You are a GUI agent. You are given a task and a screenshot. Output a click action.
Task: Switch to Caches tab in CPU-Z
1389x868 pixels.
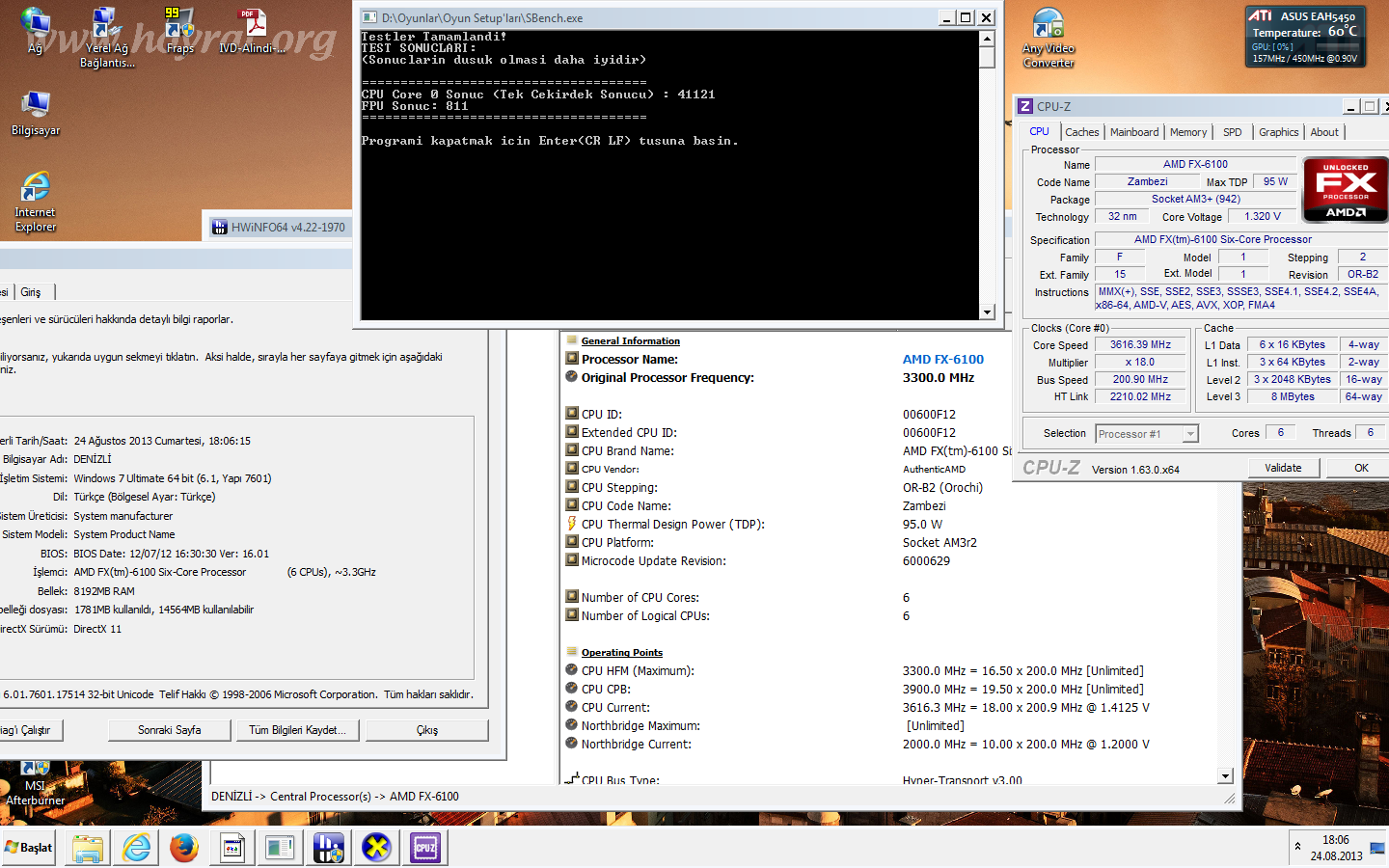pos(1082,132)
